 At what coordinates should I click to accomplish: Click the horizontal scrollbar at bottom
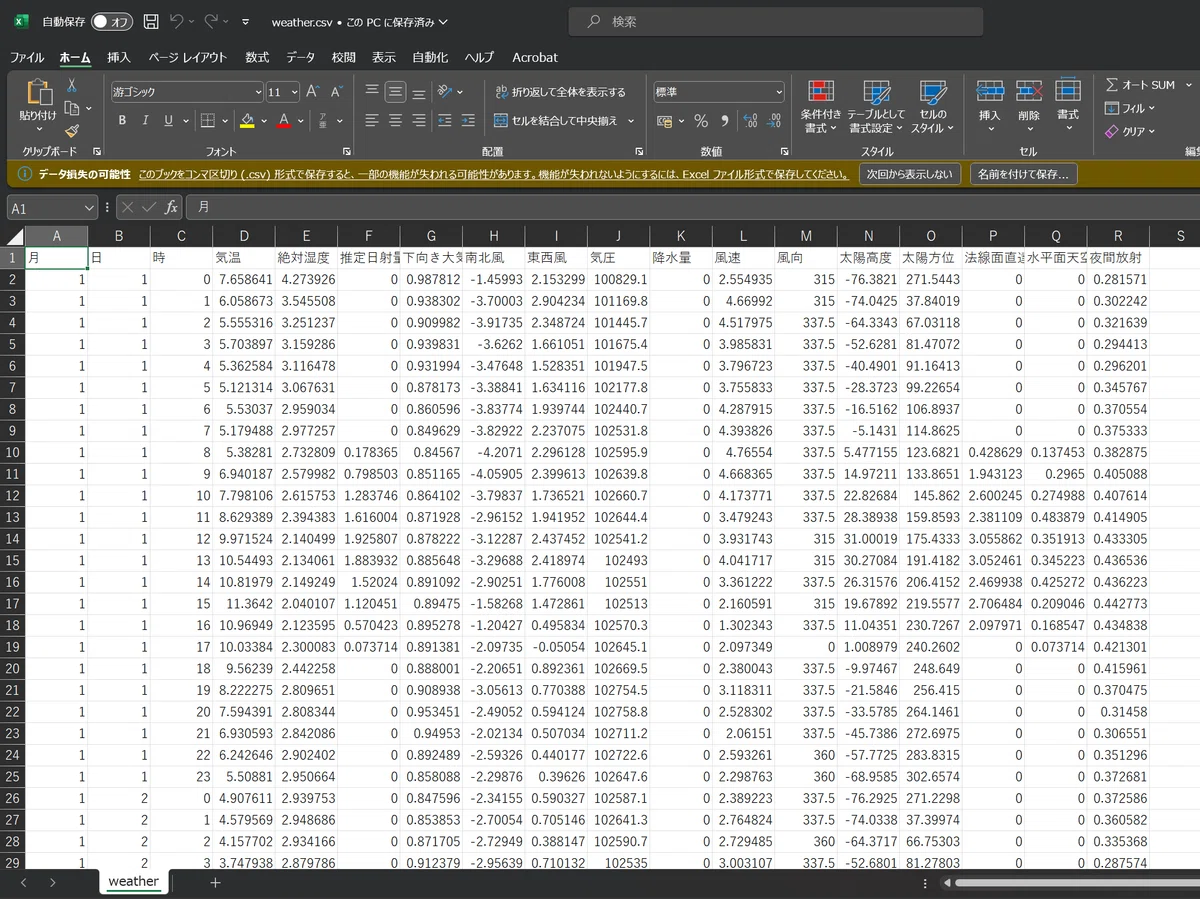click(1076, 883)
